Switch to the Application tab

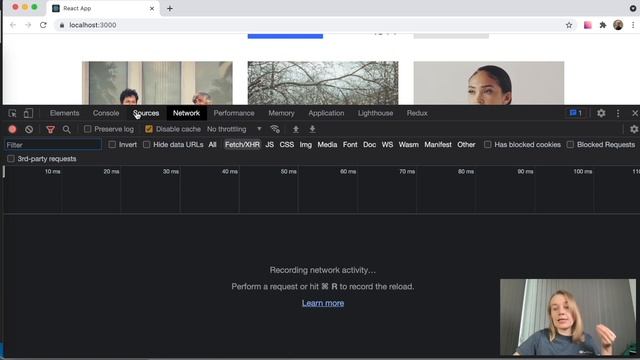[x=326, y=113]
